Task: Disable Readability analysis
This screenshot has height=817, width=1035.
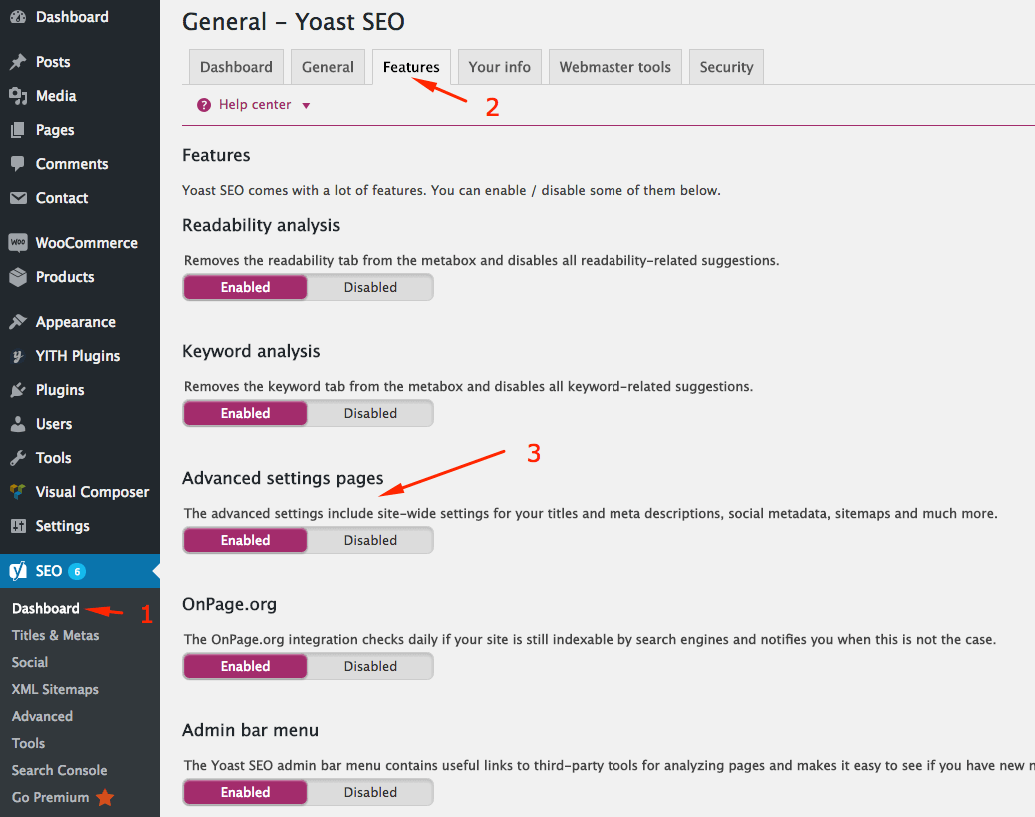Action: pos(370,288)
